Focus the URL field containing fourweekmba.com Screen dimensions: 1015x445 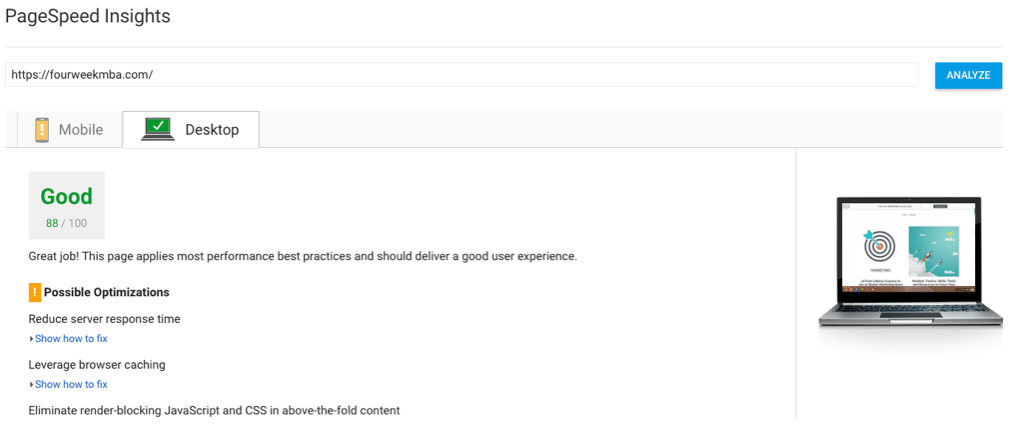[462, 75]
